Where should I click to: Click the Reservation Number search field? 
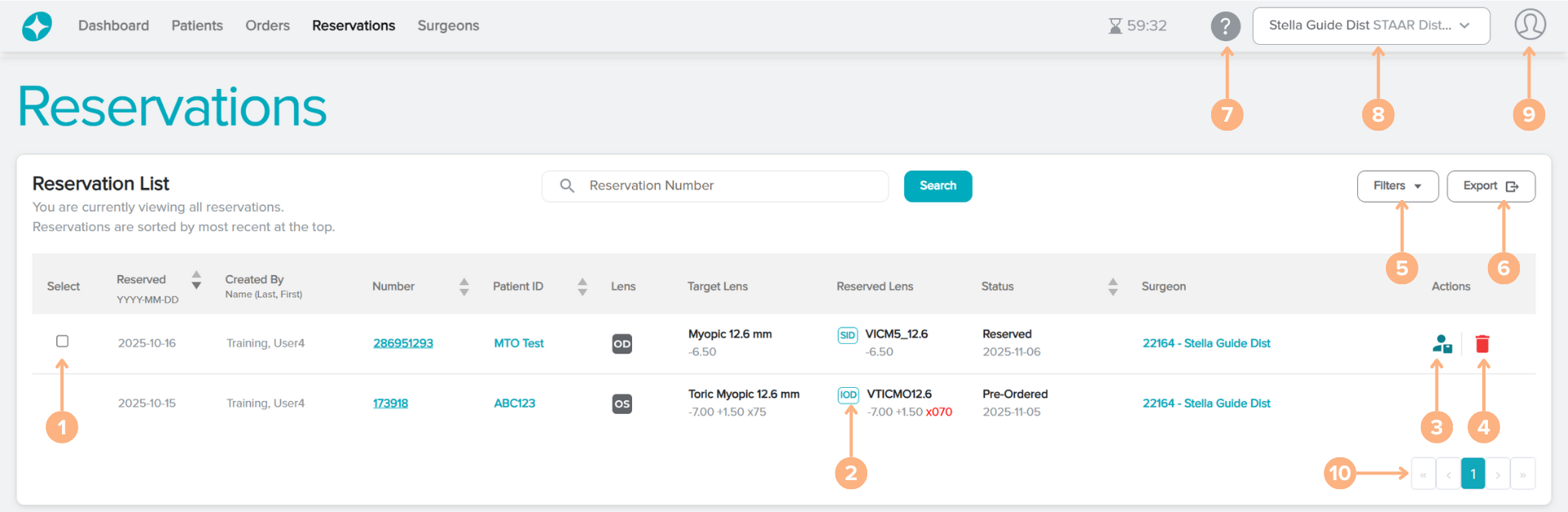[727, 186]
